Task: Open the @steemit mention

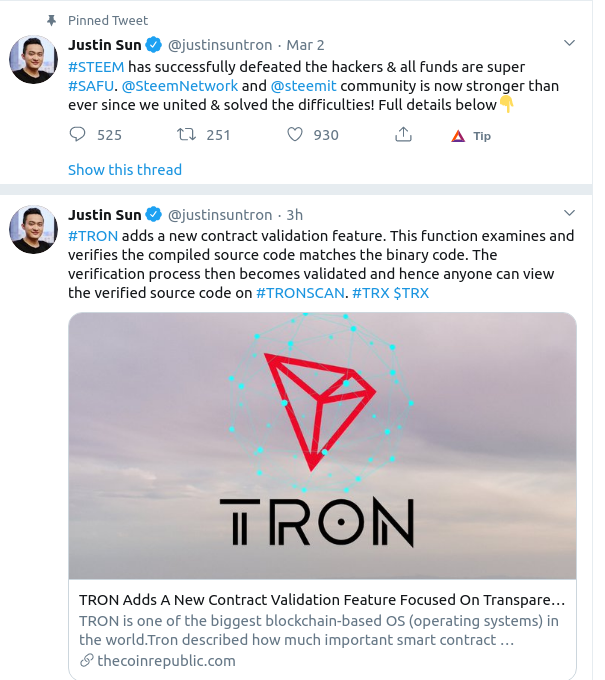Action: pos(304,86)
